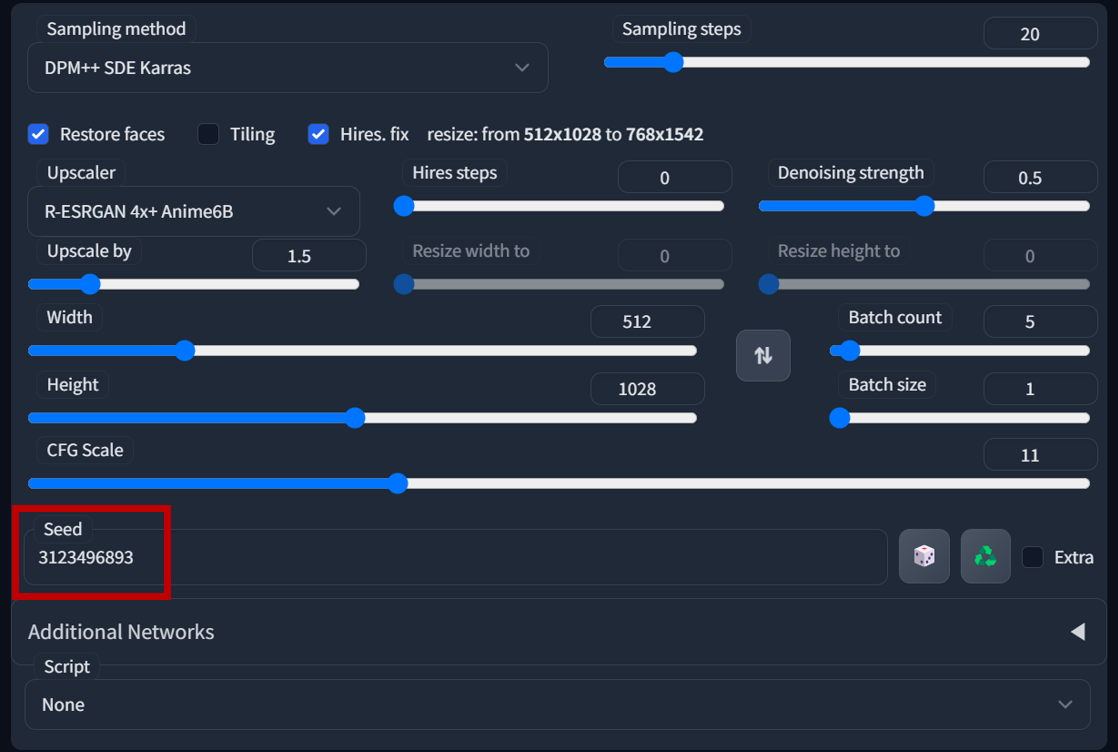Click the Batch size slider handle

840,418
